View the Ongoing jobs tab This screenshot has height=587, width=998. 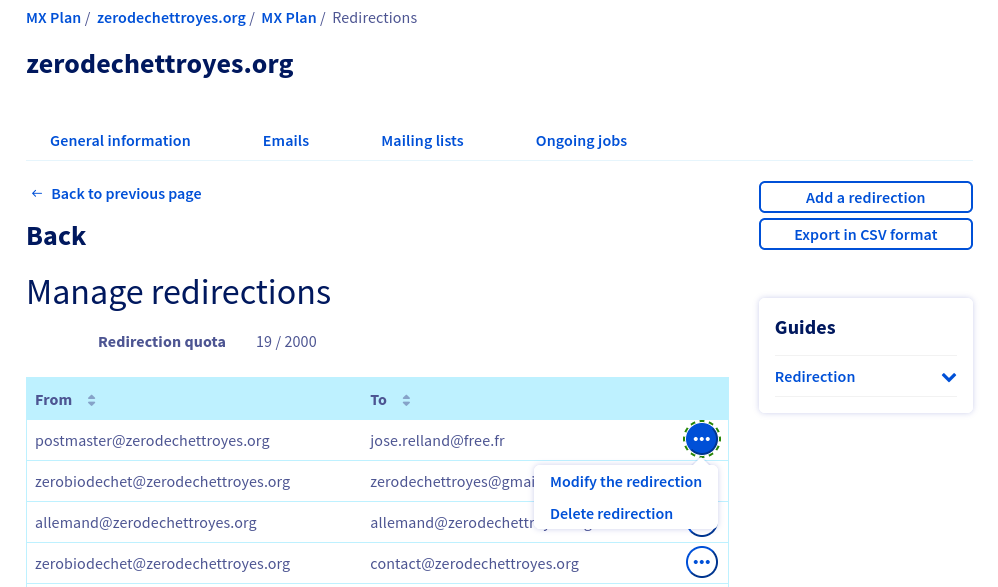(x=581, y=141)
